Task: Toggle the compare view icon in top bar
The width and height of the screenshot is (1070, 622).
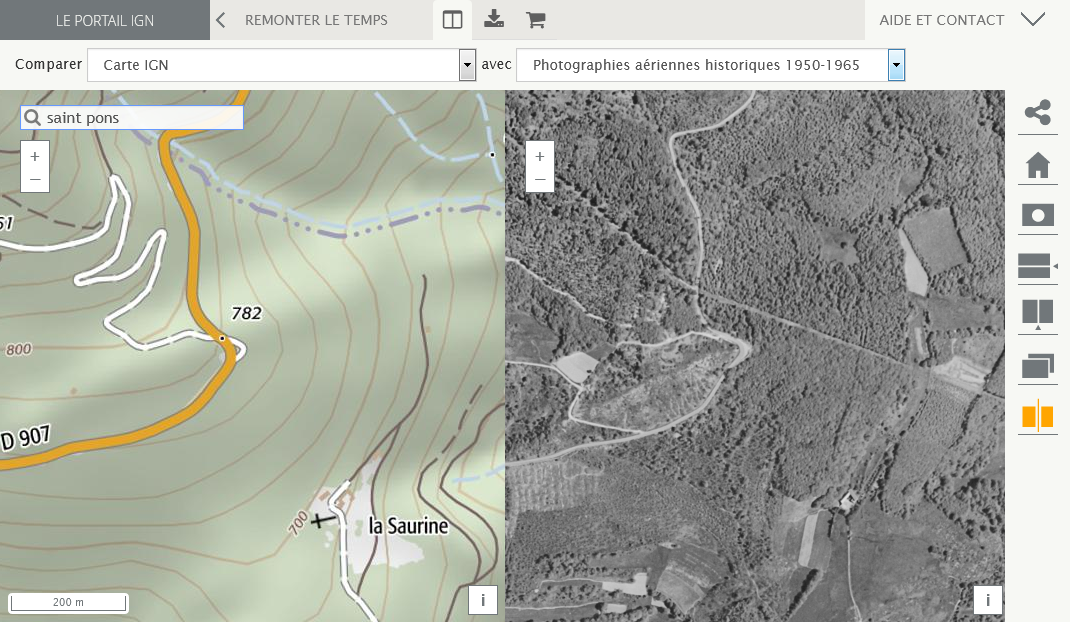Action: point(452,20)
